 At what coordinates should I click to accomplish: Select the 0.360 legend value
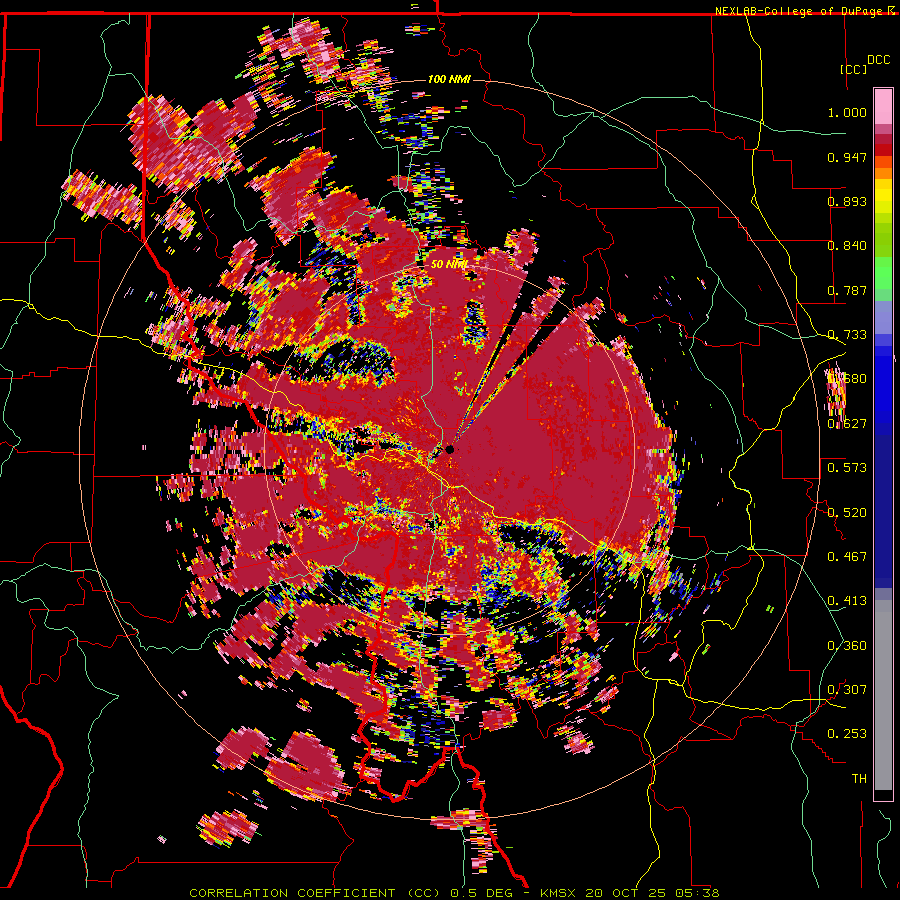pyautogui.click(x=847, y=646)
